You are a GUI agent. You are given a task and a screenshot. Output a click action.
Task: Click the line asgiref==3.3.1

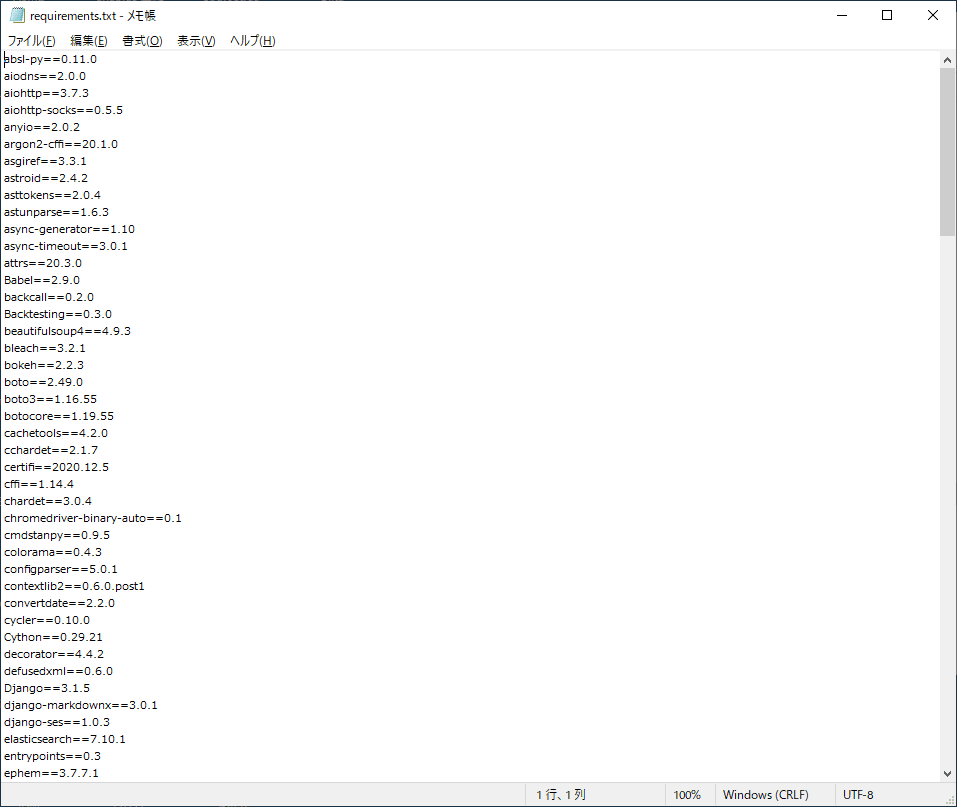click(45, 161)
